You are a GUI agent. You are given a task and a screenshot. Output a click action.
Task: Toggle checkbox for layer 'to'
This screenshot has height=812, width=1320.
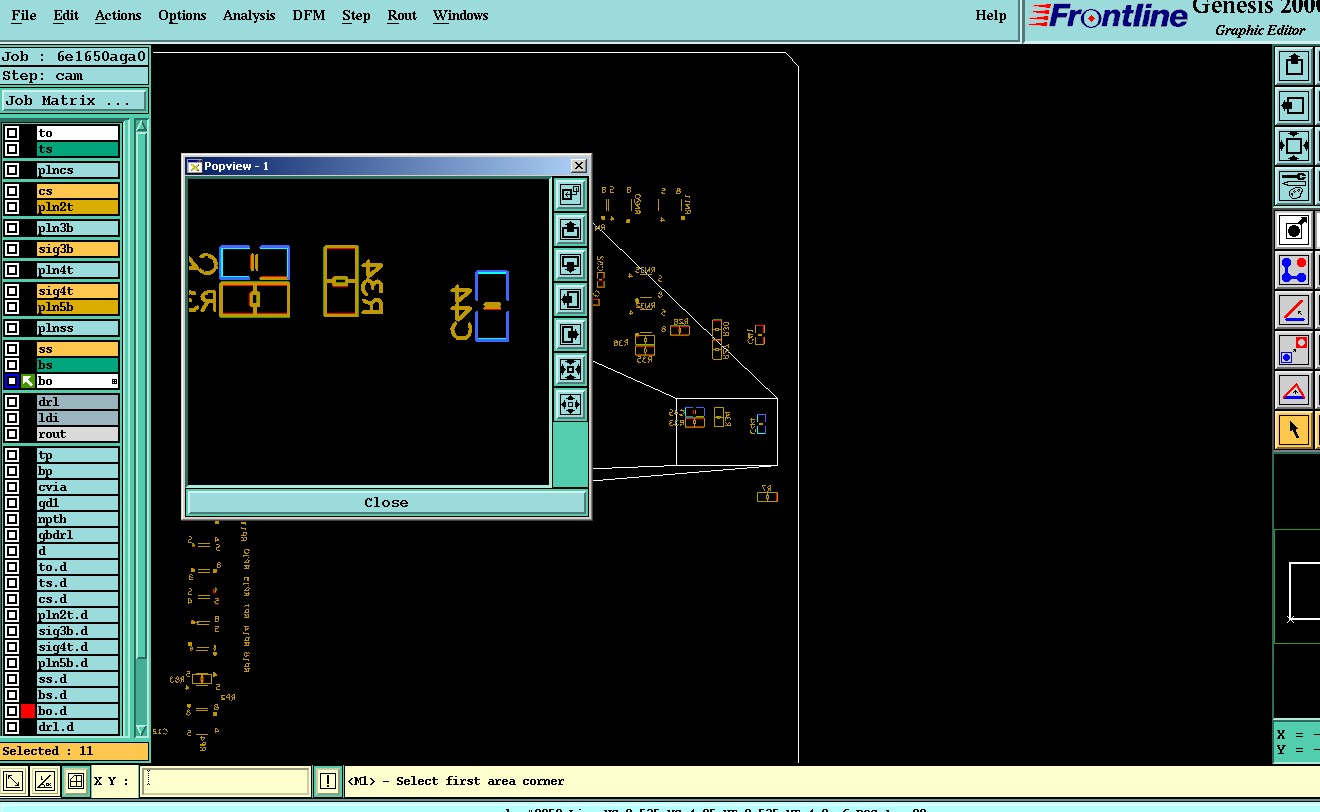(x=12, y=133)
